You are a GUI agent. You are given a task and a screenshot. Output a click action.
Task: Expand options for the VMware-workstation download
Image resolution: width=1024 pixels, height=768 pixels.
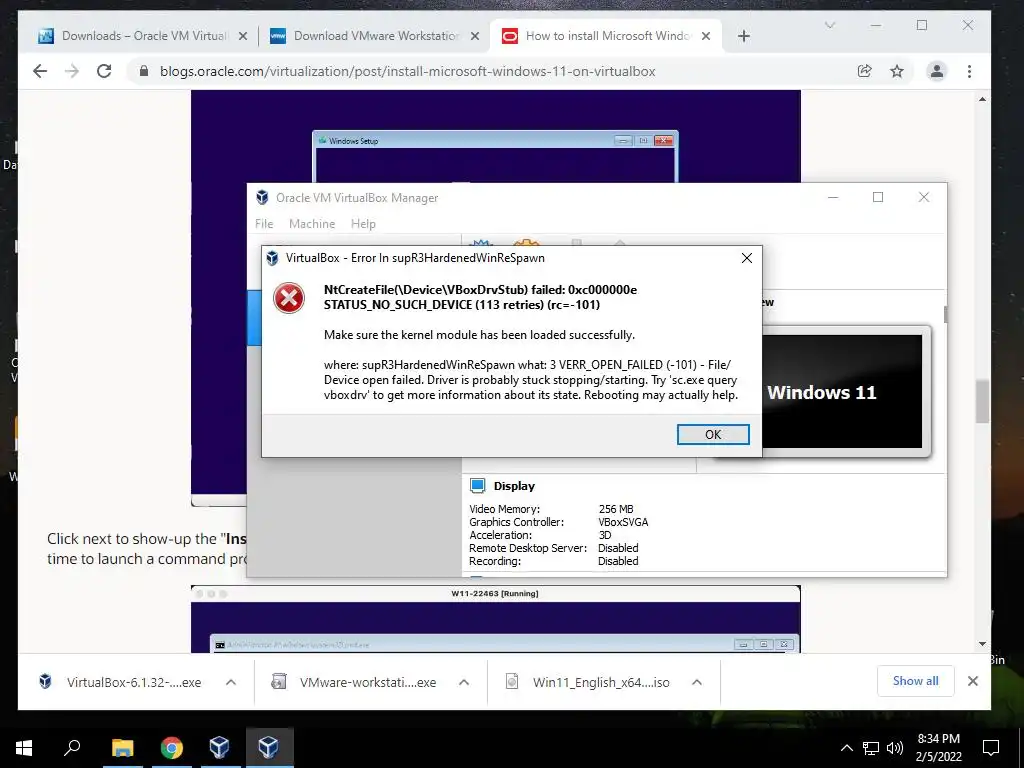coord(464,682)
